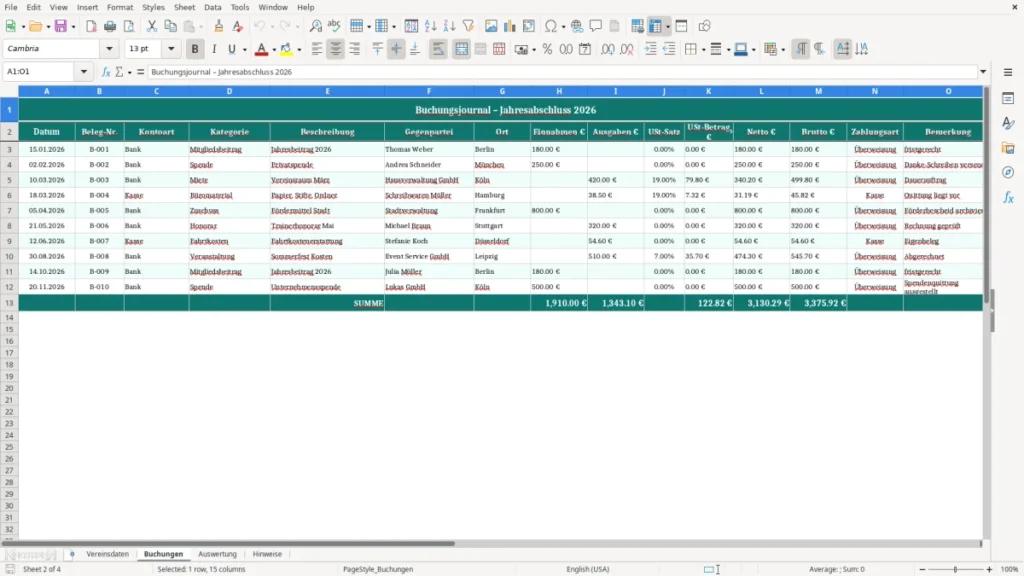This screenshot has height=576, width=1024.
Task: Open font name dropdown arrow
Action: point(109,49)
